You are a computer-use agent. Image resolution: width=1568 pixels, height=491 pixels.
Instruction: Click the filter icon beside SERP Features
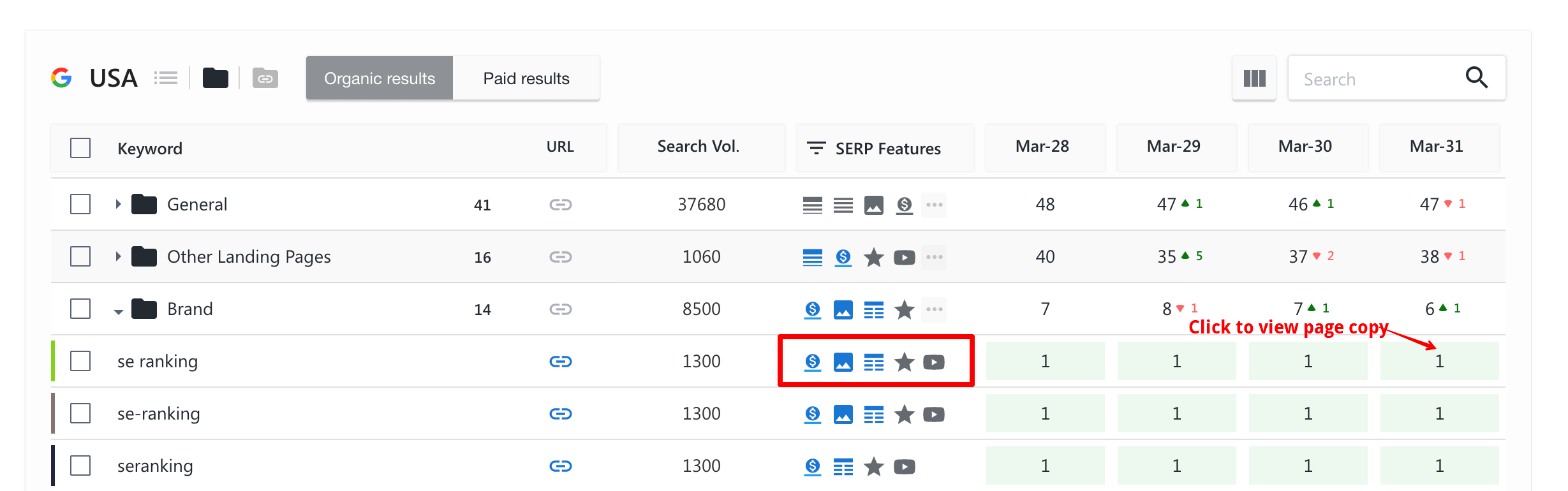click(x=817, y=148)
